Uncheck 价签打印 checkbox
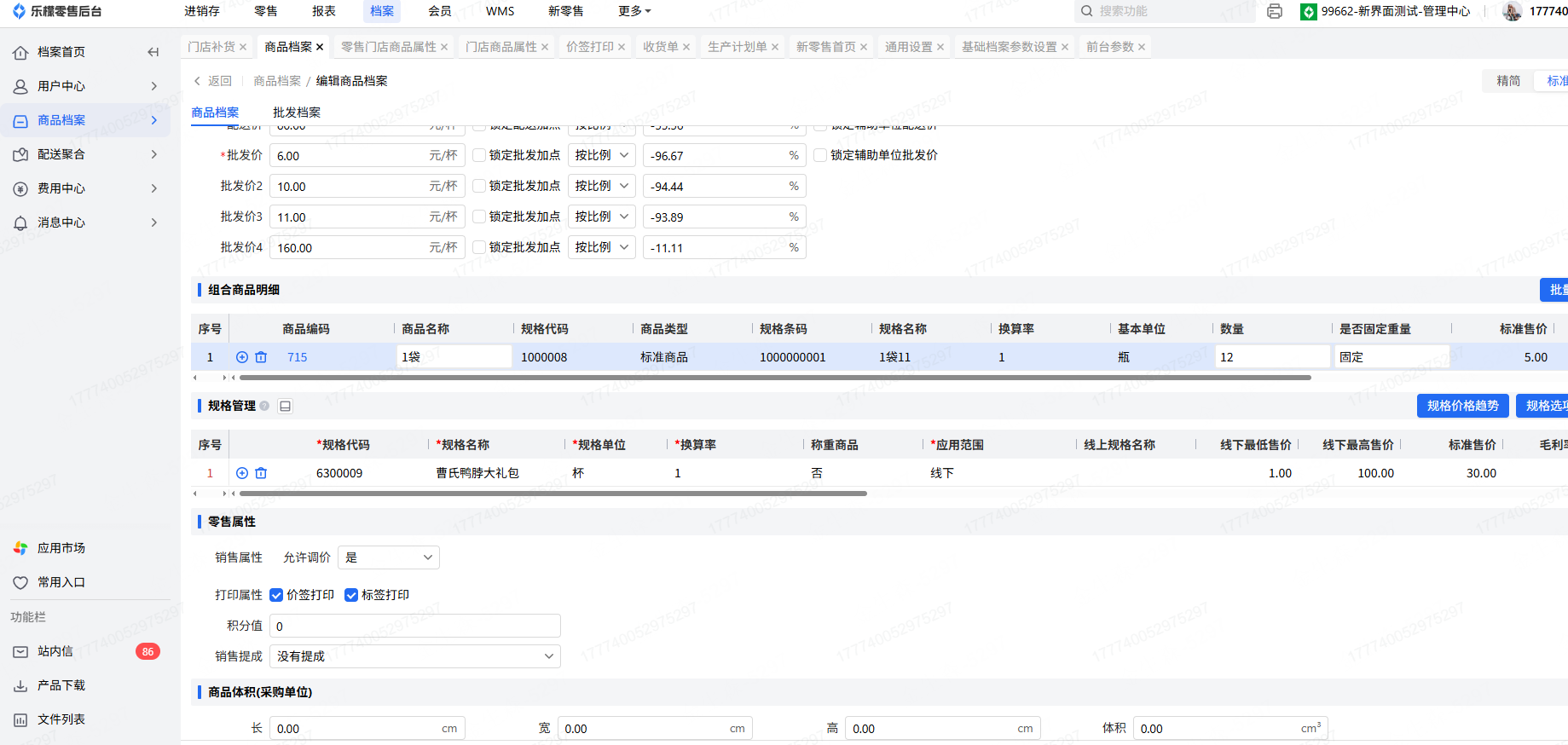 coord(276,595)
